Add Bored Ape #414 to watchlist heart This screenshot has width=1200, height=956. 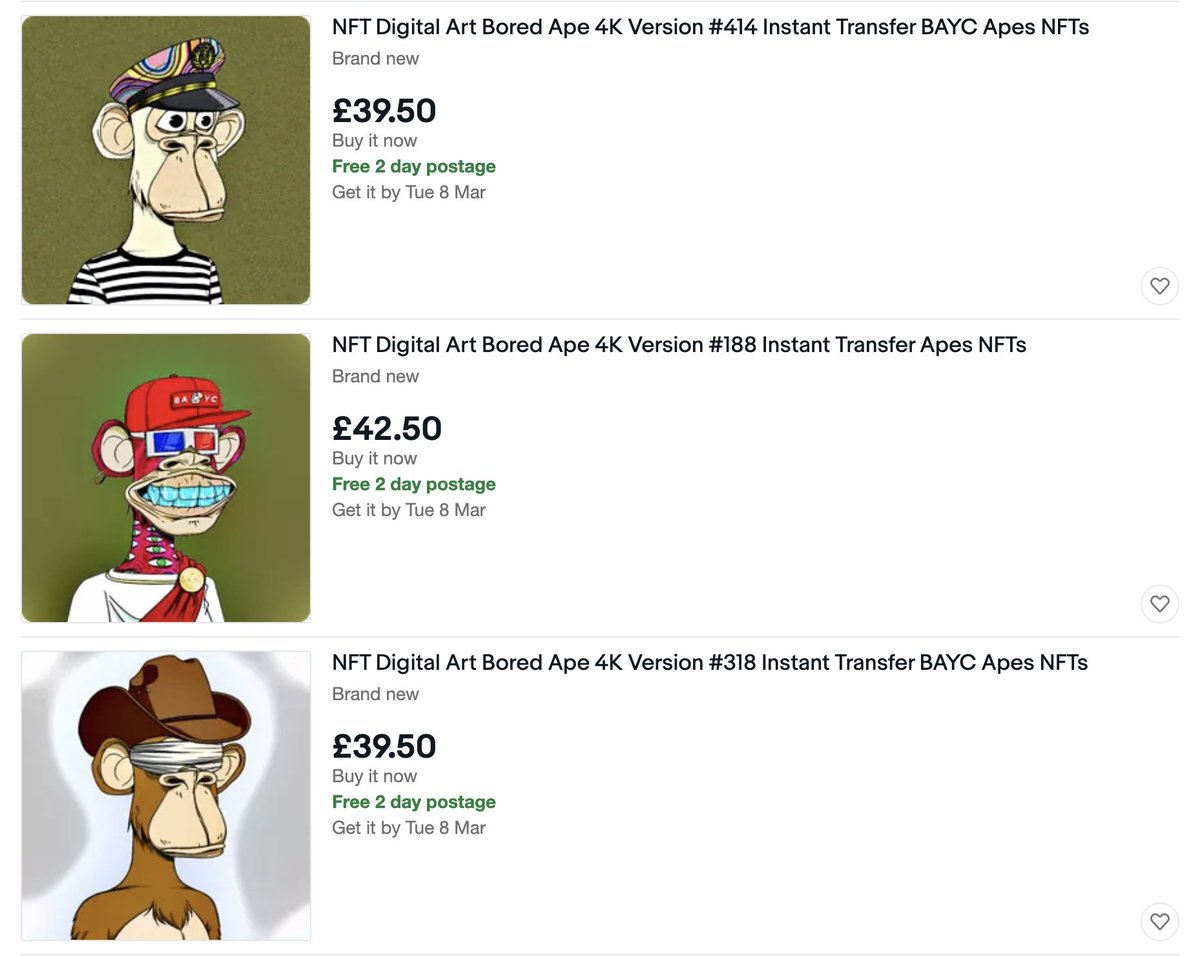point(1159,286)
